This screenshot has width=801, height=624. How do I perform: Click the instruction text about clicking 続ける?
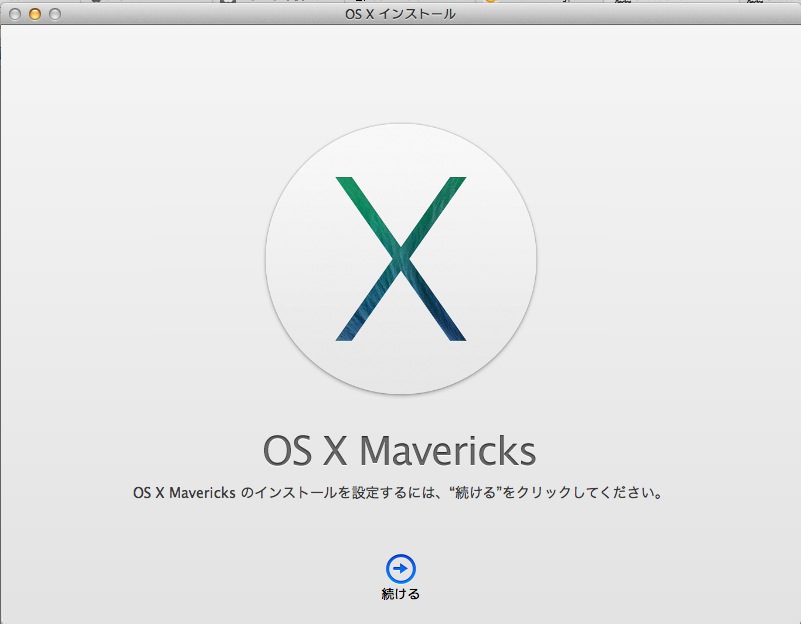(398, 493)
